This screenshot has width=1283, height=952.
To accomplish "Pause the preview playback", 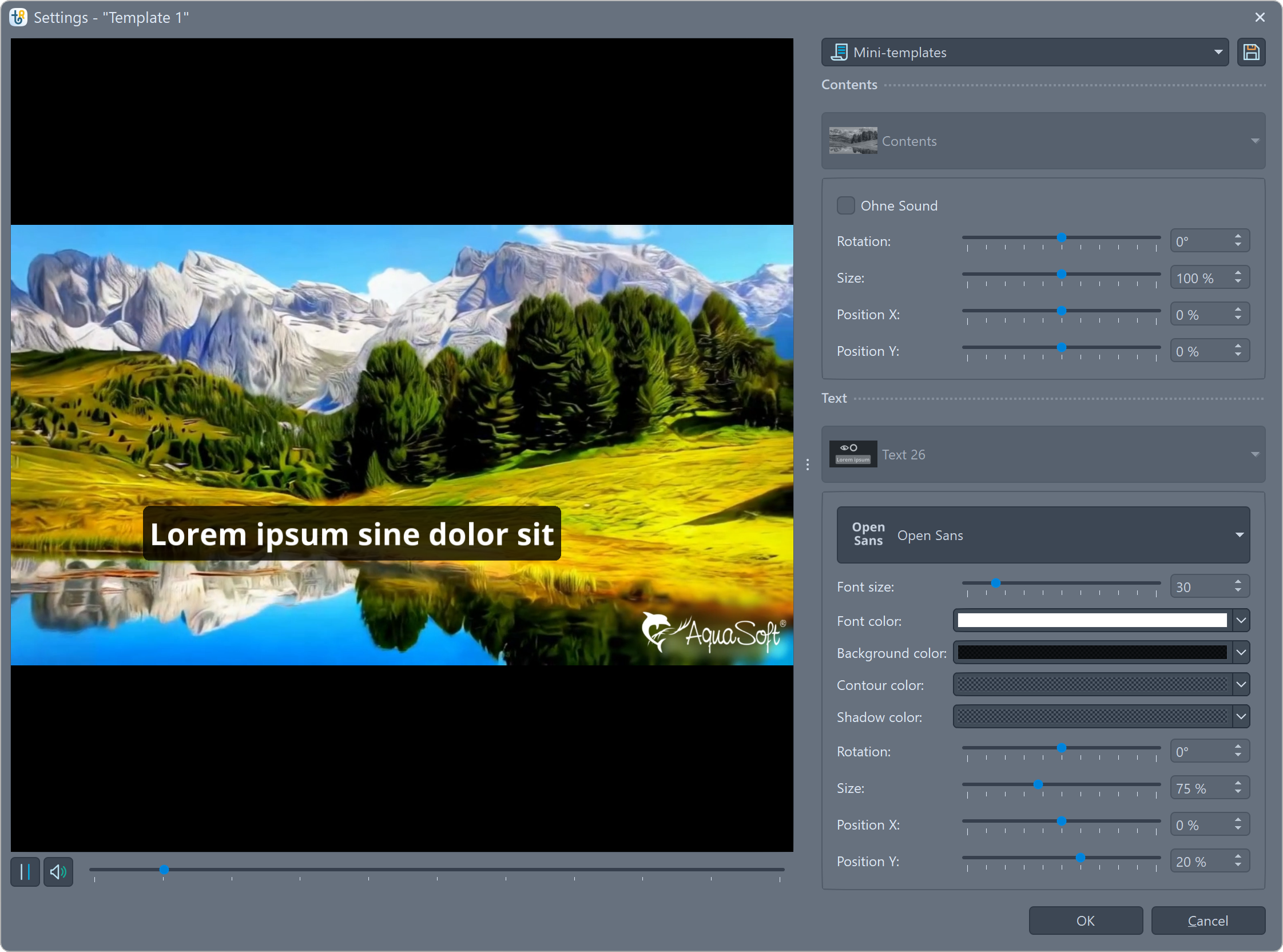I will click(x=25, y=871).
